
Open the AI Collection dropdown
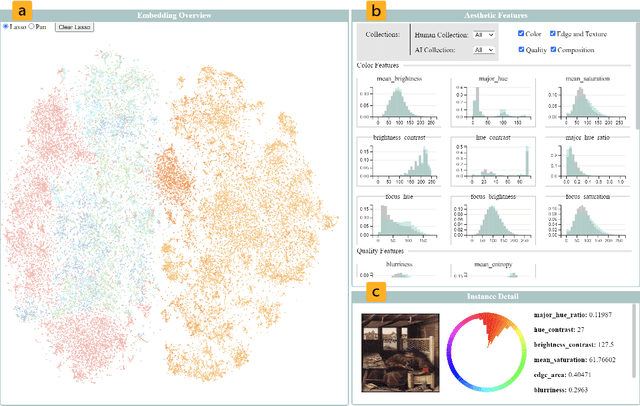coord(485,49)
